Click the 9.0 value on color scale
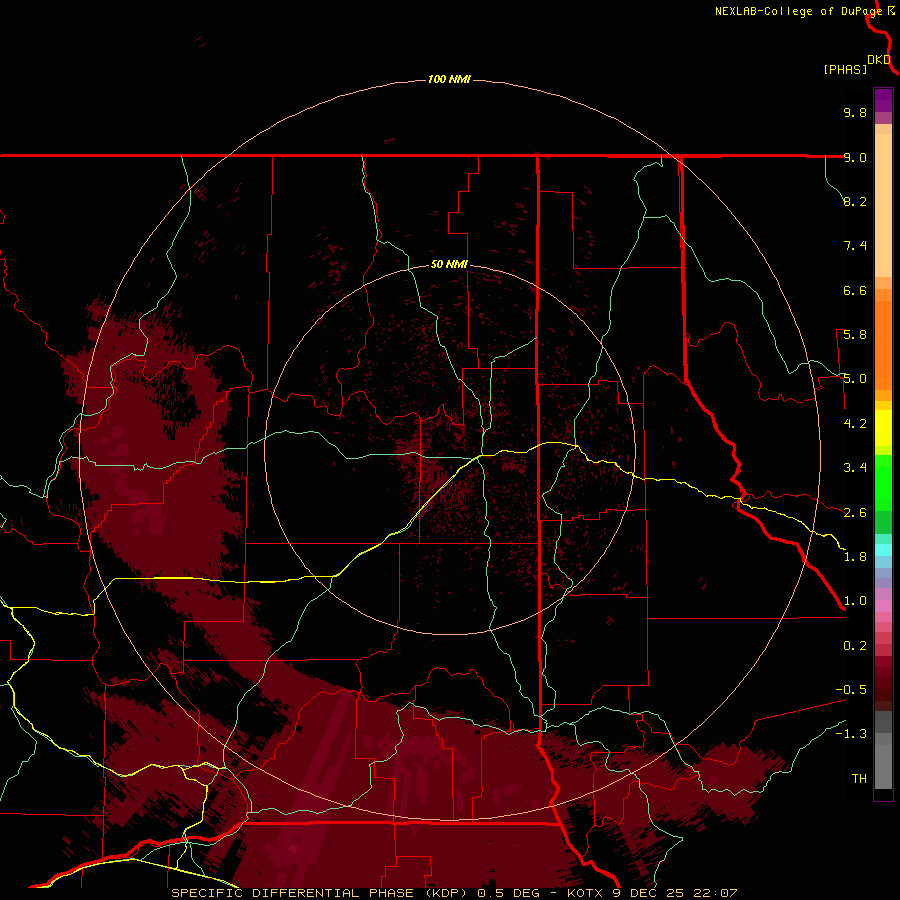This screenshot has height=900, width=900. (x=855, y=157)
